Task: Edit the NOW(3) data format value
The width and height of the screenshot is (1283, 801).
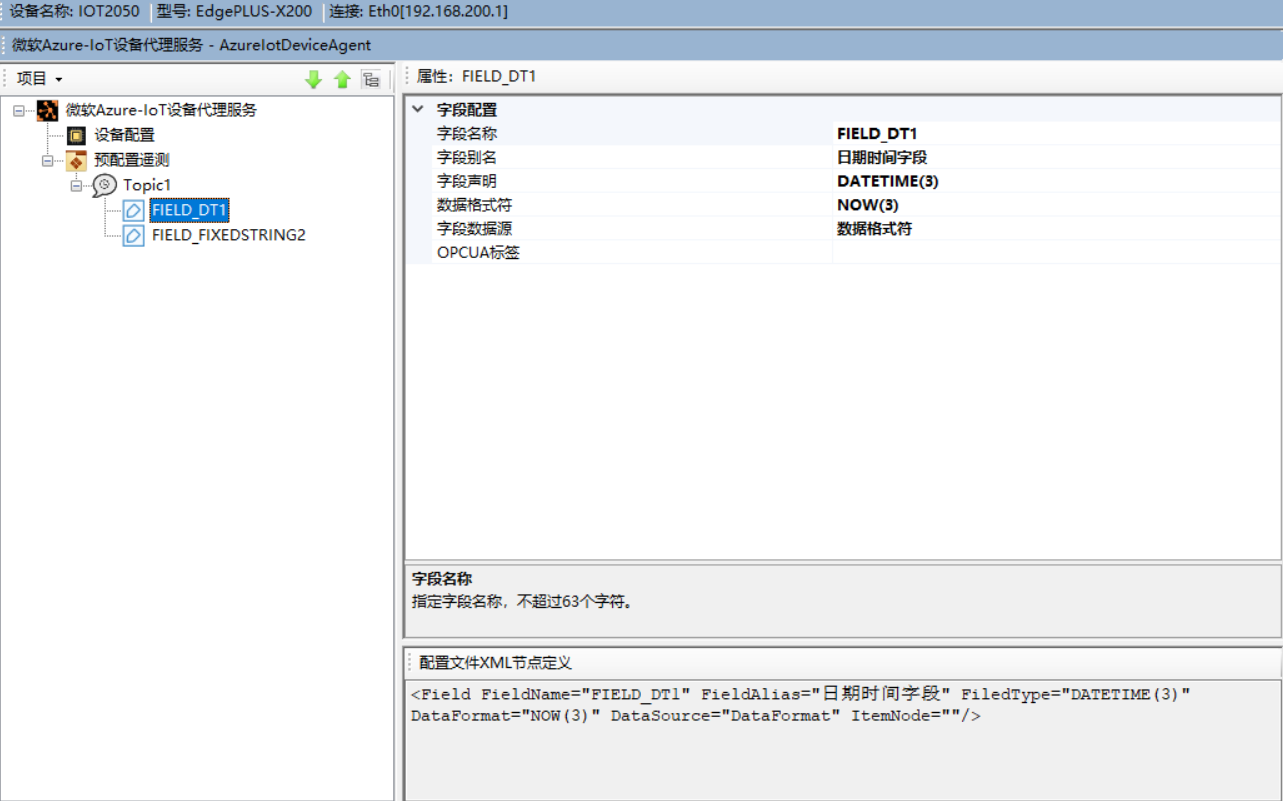Action: click(1056, 205)
